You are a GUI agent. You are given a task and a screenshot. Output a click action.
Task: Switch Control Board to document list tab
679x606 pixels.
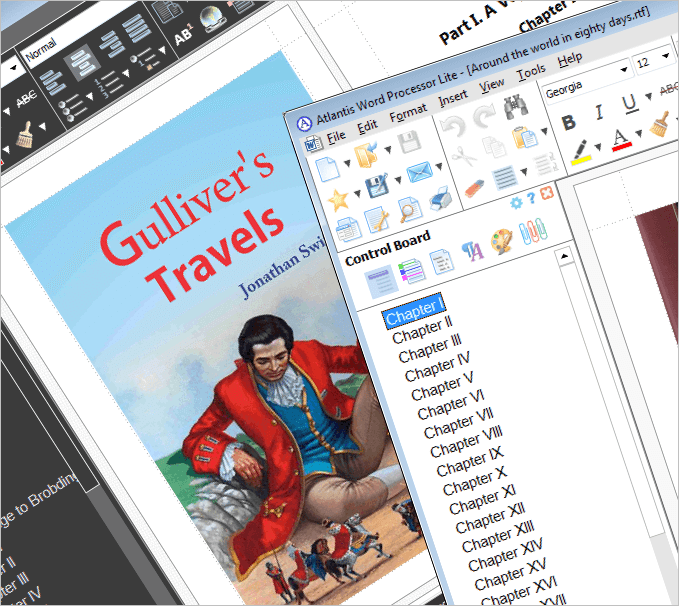[441, 261]
